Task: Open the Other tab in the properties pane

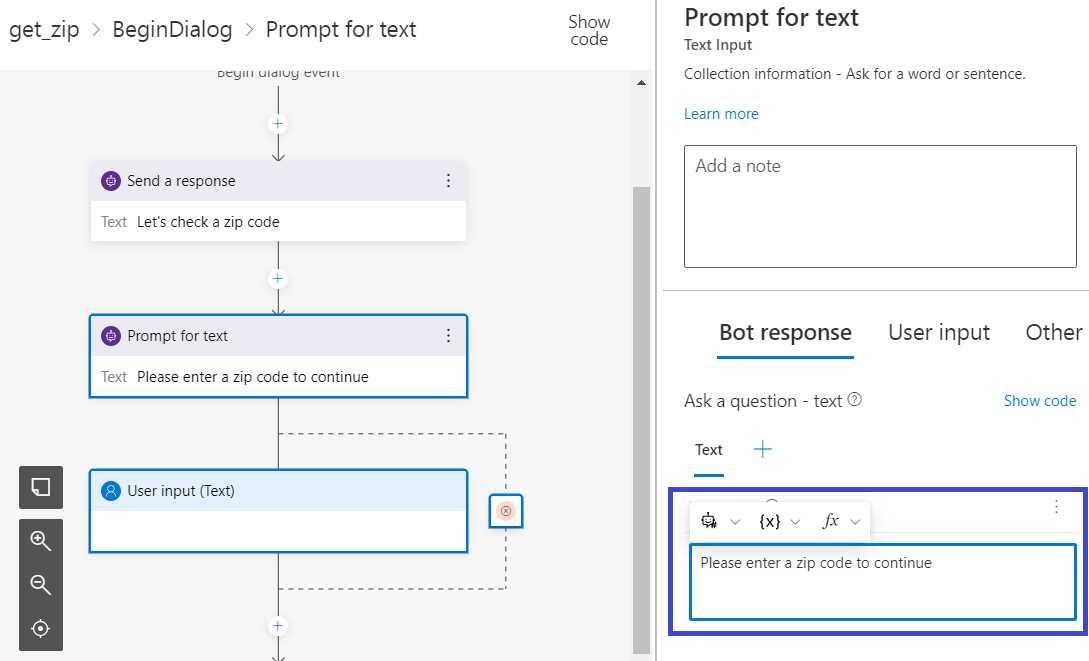Action: (1052, 332)
